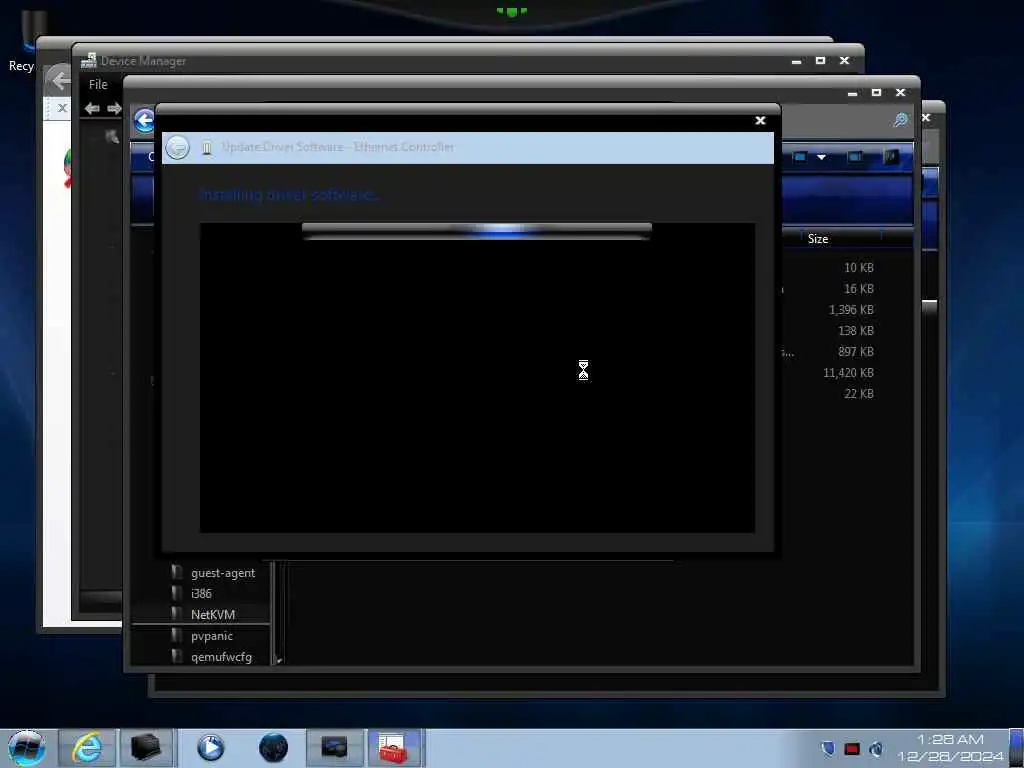Click the shield tray icon
This screenshot has width=1024, height=768.
coord(827,748)
